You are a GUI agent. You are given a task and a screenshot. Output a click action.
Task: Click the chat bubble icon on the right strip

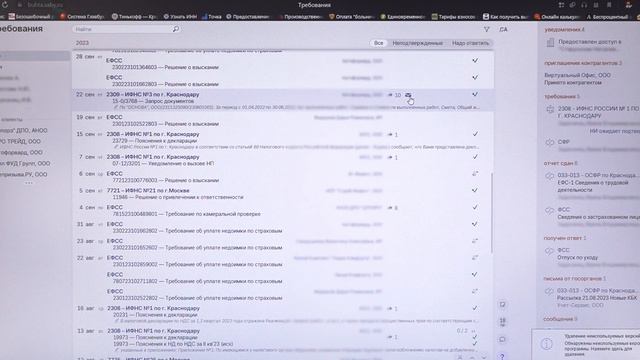[502, 340]
